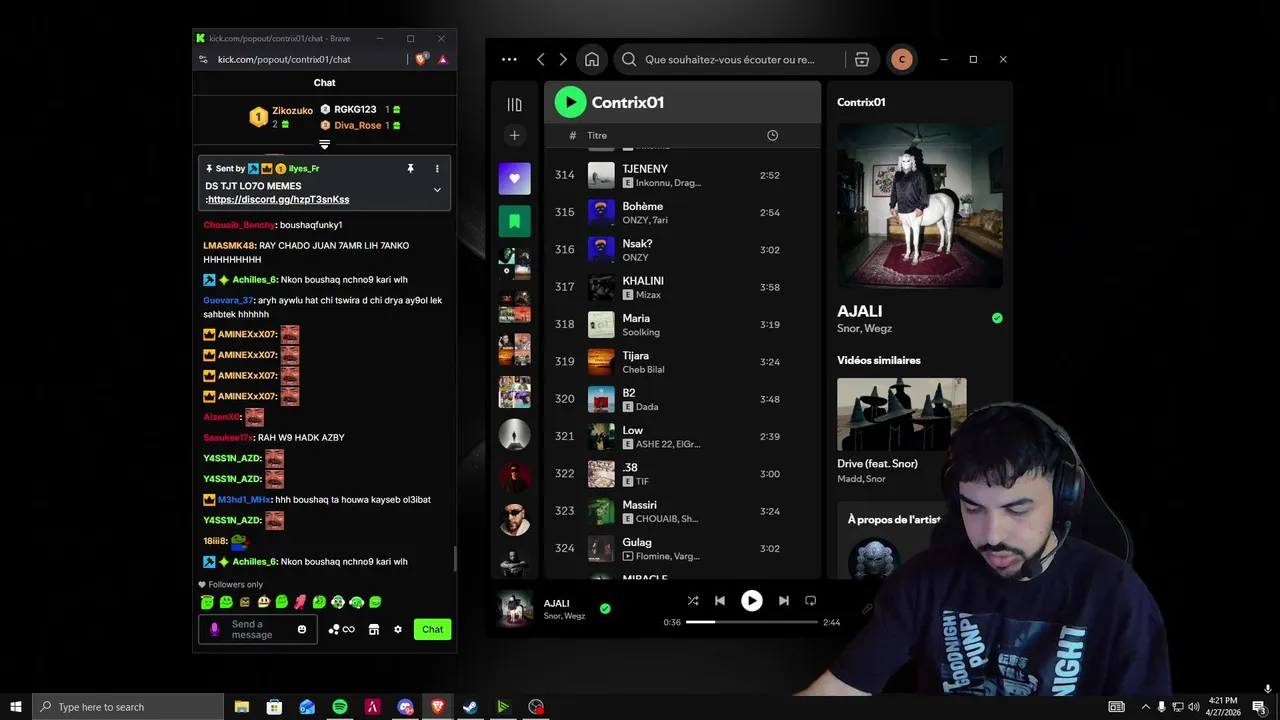Open chat settings gear icon
The image size is (1280, 720).
[x=398, y=629]
